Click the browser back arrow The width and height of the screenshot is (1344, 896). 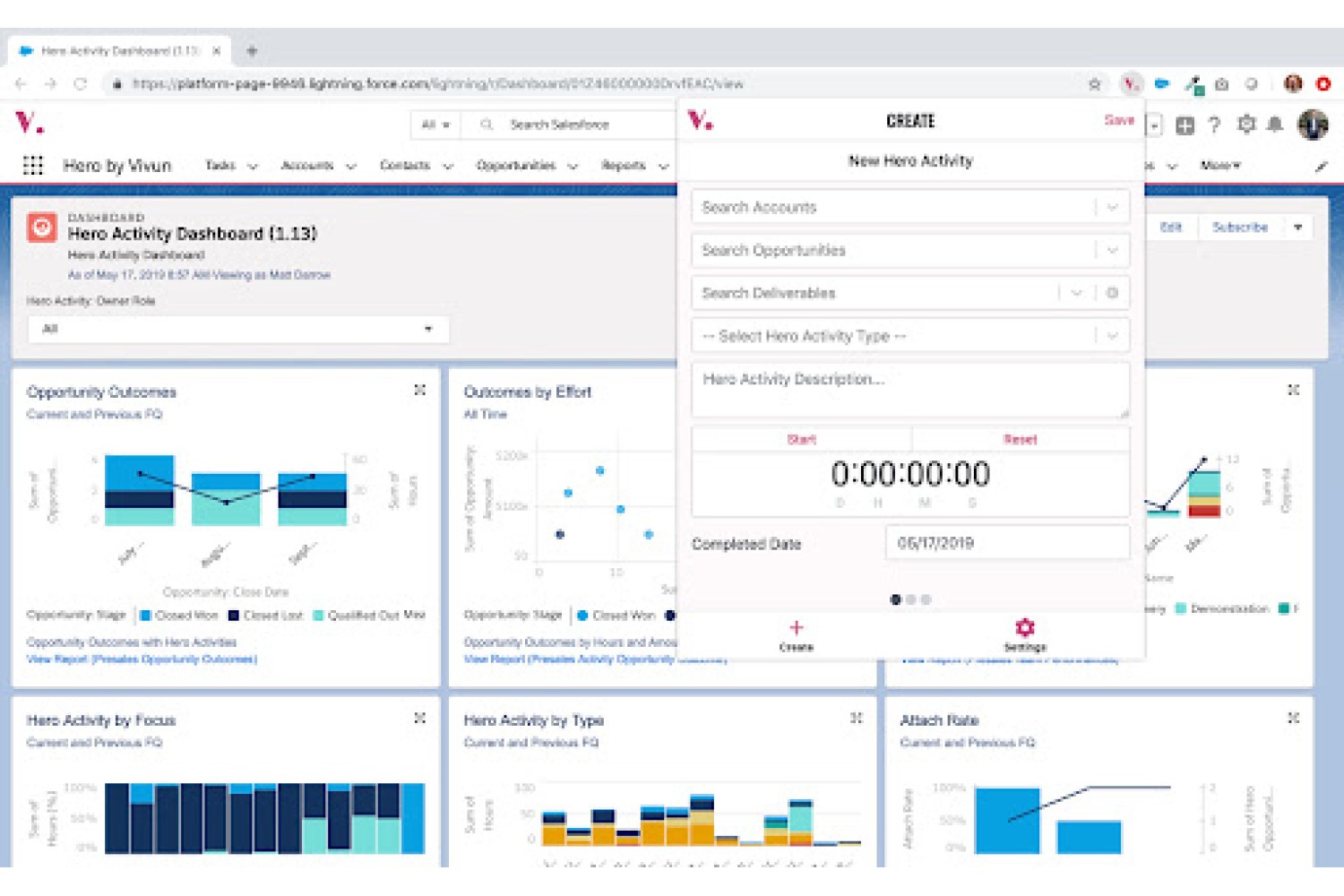point(22,84)
